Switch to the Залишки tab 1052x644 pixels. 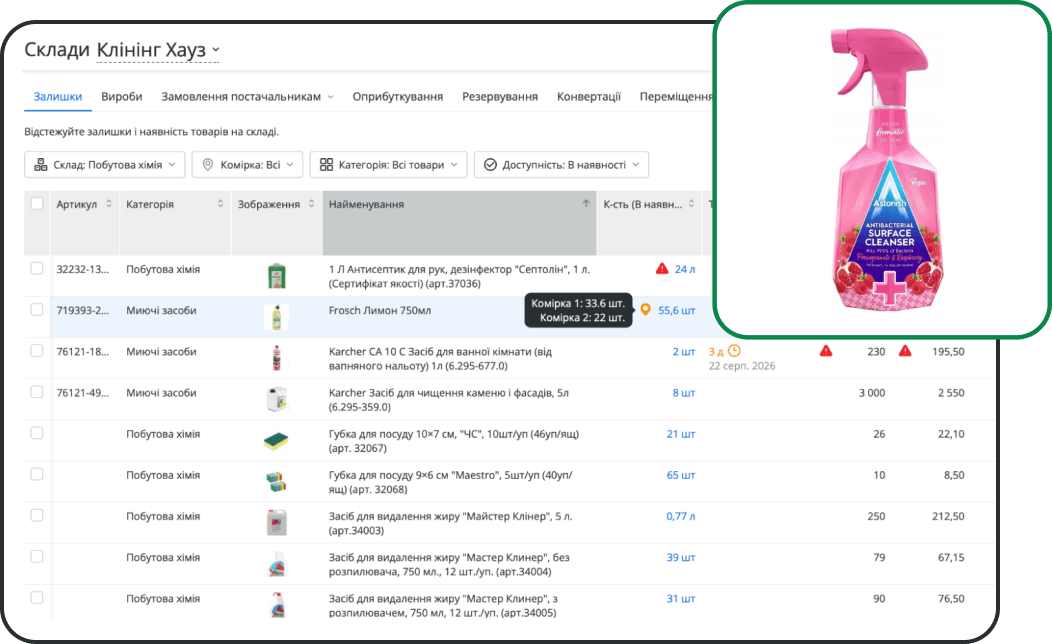tap(58, 97)
